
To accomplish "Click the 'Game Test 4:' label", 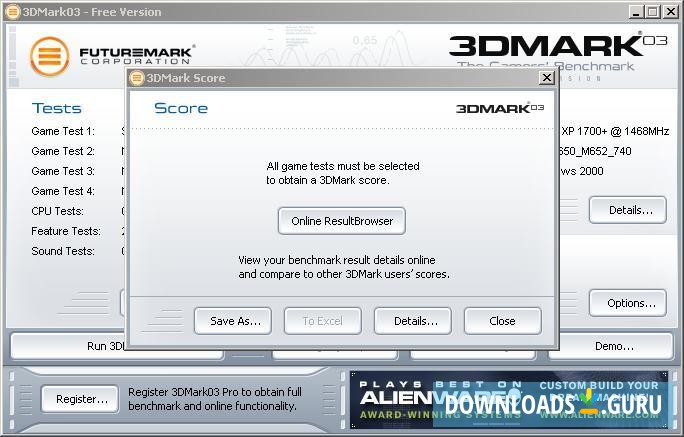I will [63, 191].
